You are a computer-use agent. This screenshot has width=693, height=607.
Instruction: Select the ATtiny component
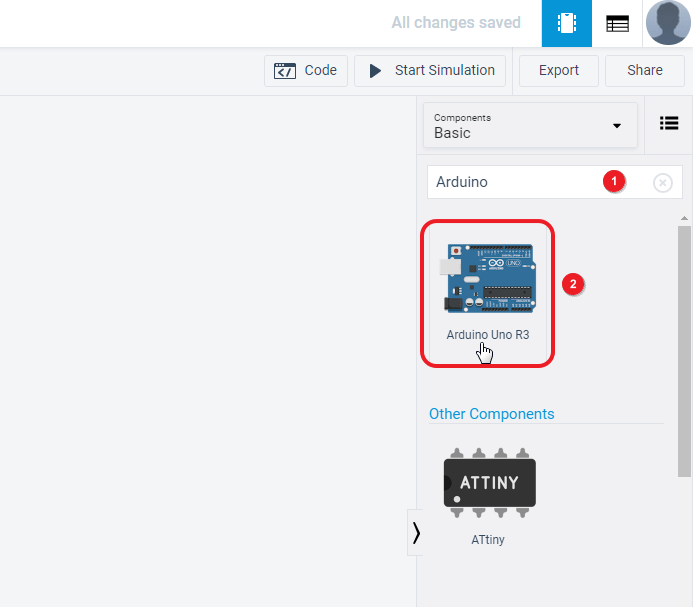tap(489, 496)
